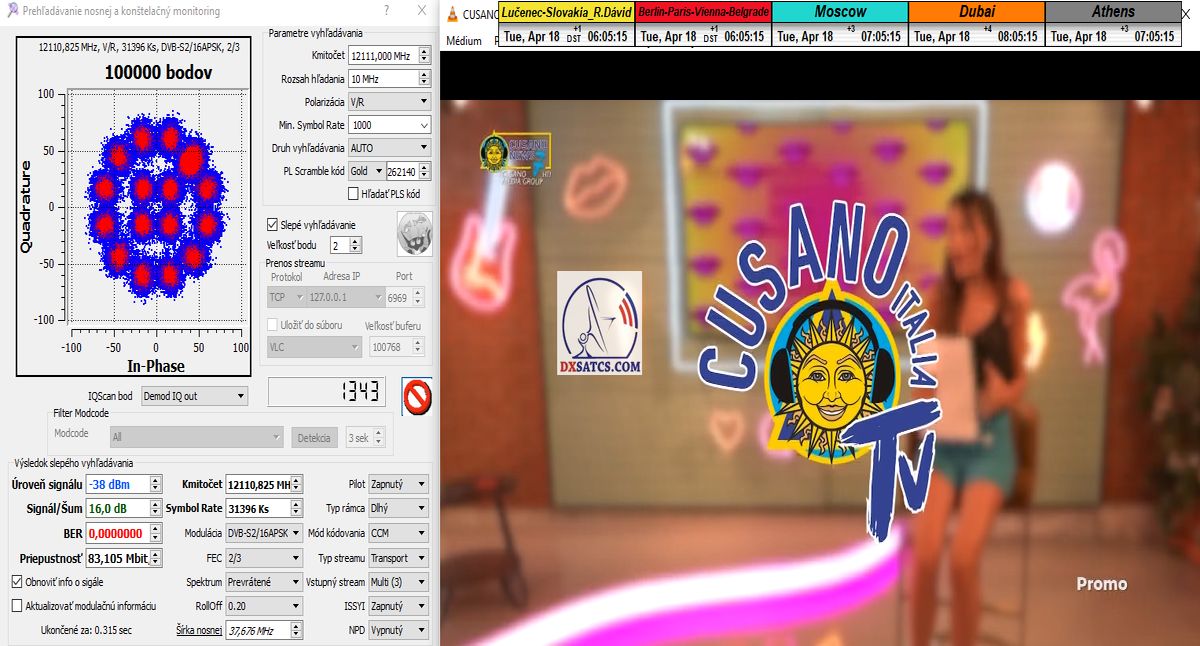1200x646 pixels.
Task: Click the Šírka nosnej underlined label
Action: (199, 630)
